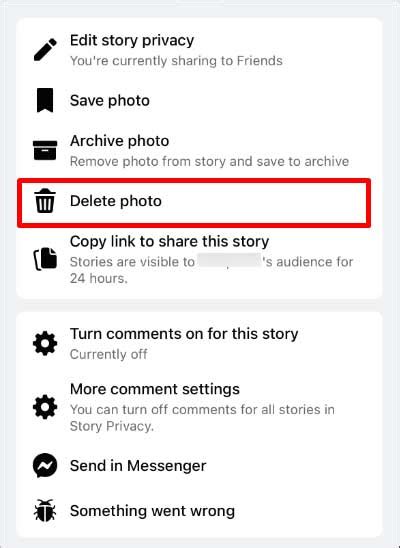Click the bookmark icon beside Save photo

point(45,100)
